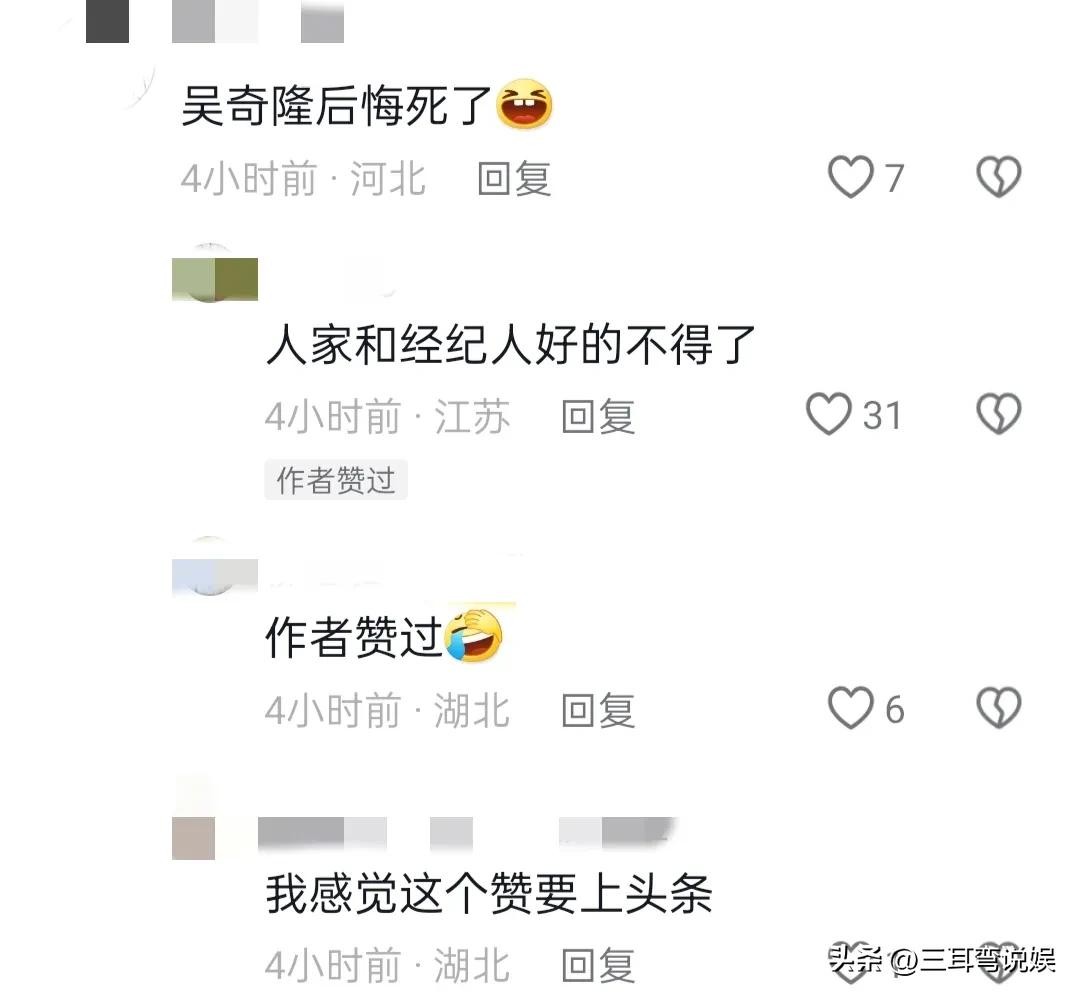Select comment text 人家和经纪人好的不得了
Screen dimensions: 1080x998
click(x=510, y=344)
